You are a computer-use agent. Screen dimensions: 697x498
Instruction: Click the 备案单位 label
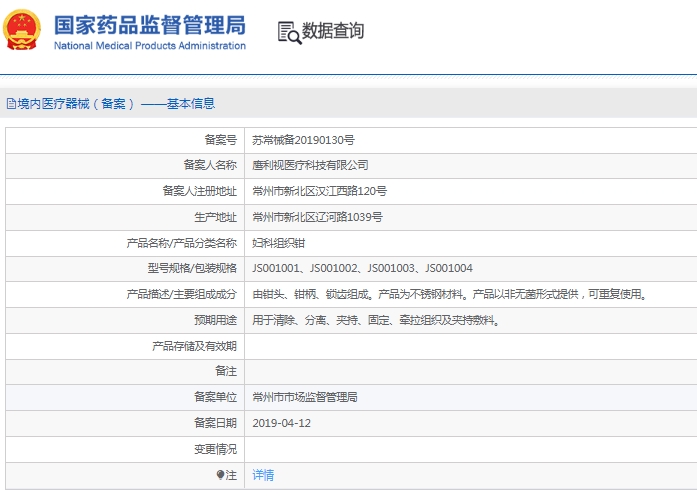216,397
